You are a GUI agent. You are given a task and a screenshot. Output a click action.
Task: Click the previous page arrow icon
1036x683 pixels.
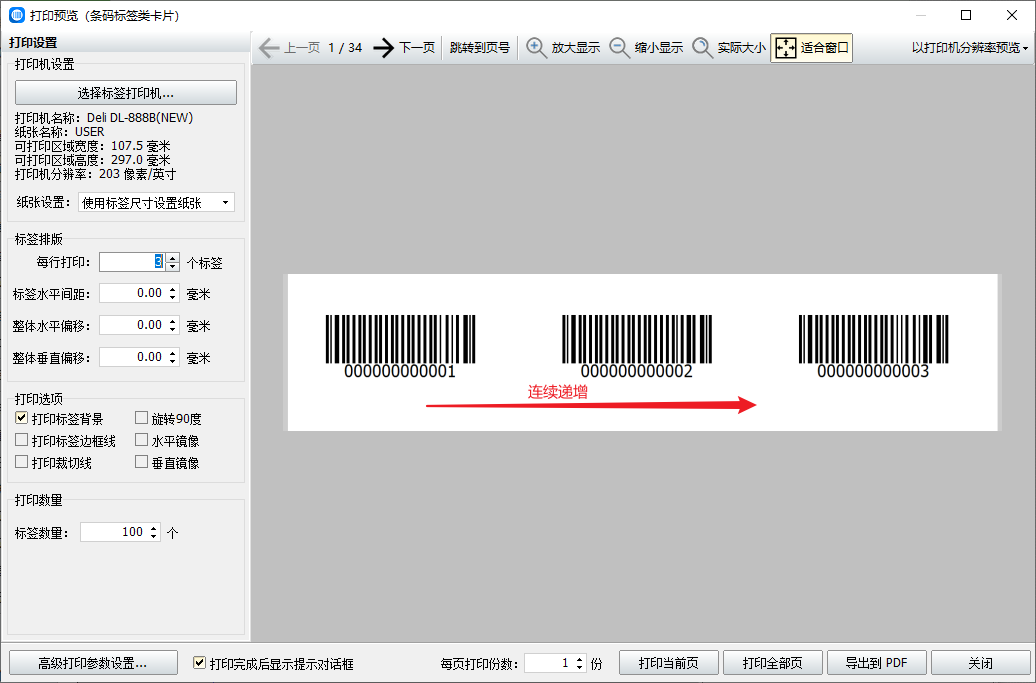[268, 48]
